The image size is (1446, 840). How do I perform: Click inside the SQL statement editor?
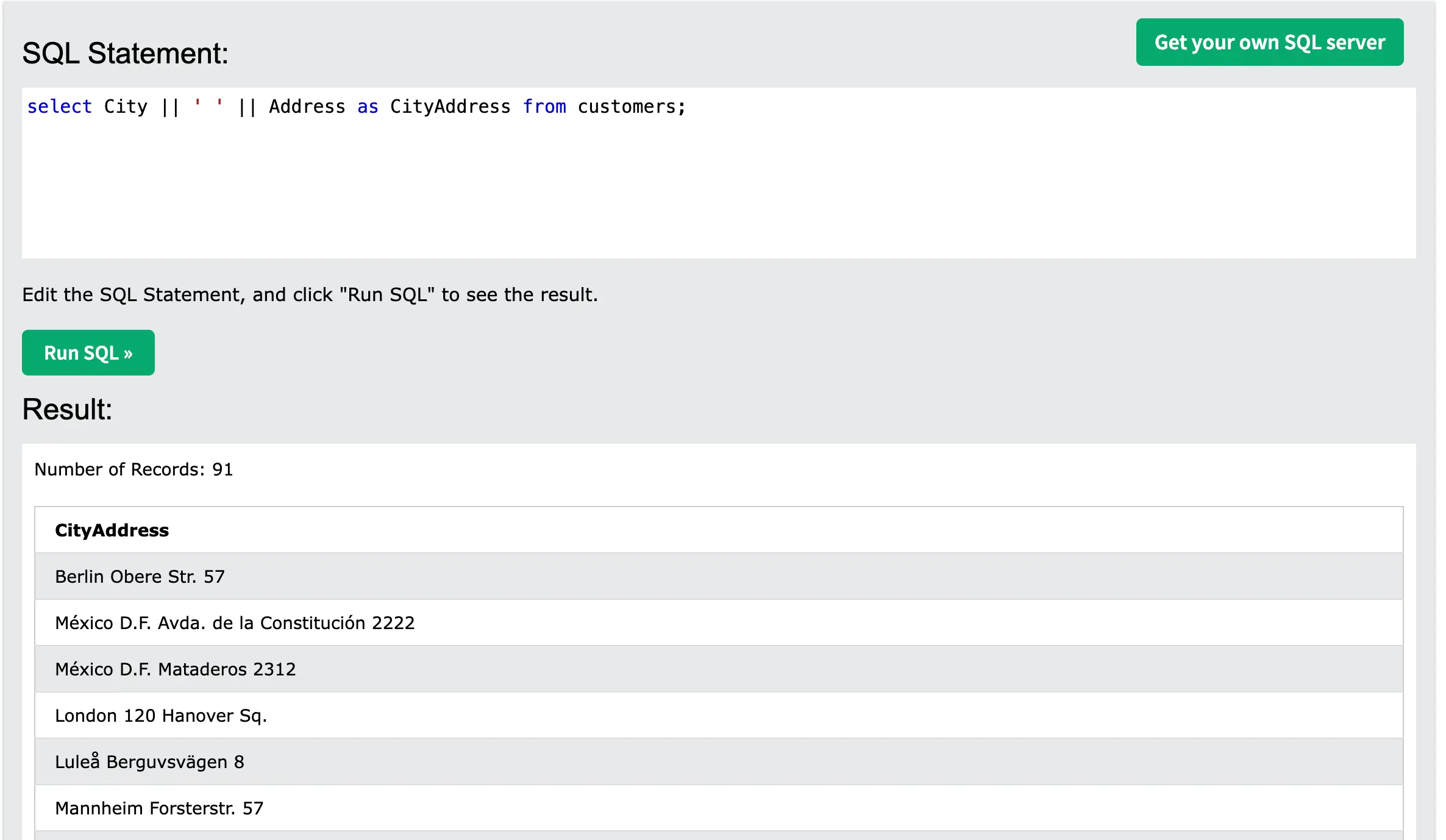[718, 183]
